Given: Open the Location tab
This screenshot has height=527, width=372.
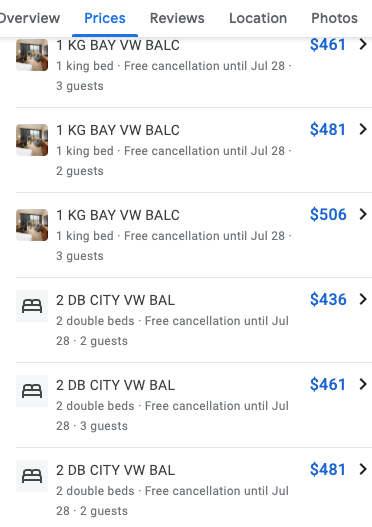Looking at the screenshot, I should point(258,18).
